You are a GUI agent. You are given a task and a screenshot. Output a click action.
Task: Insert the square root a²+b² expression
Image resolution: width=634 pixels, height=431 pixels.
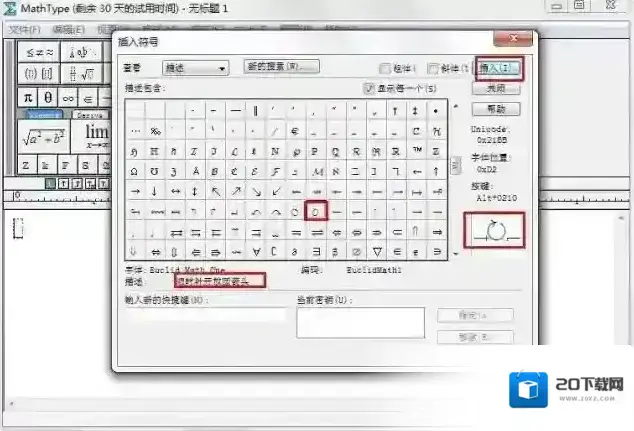pos(44,137)
